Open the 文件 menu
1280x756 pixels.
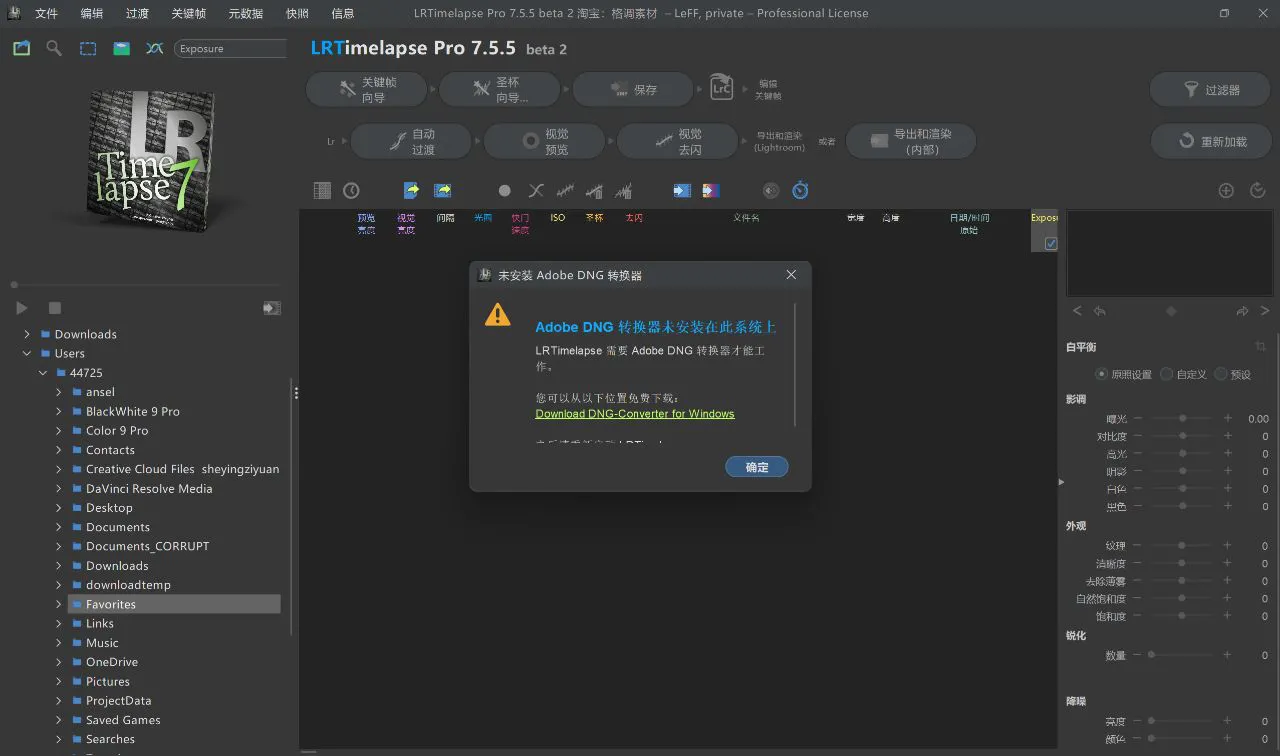46,13
